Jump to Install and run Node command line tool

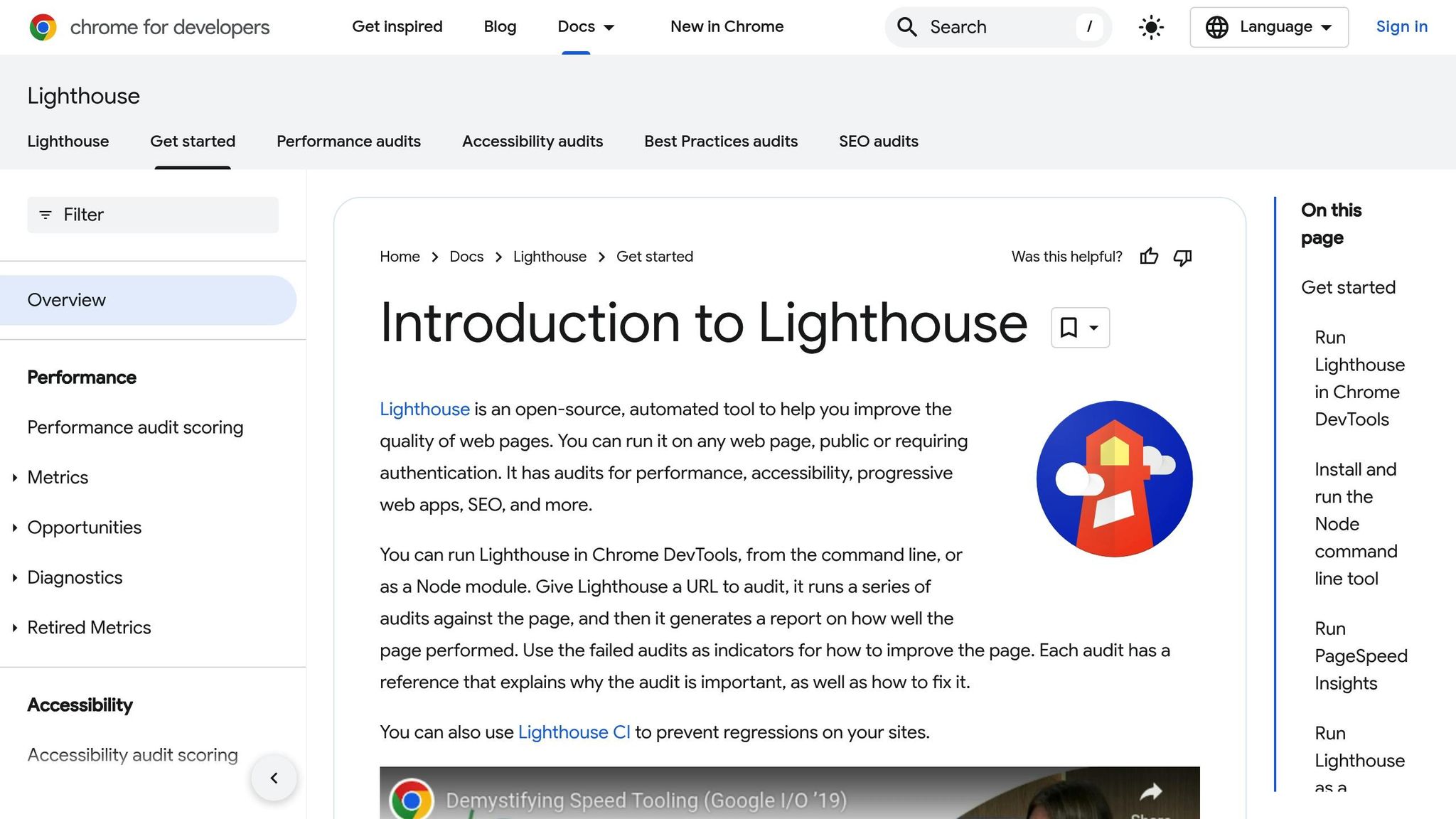[x=1356, y=524]
